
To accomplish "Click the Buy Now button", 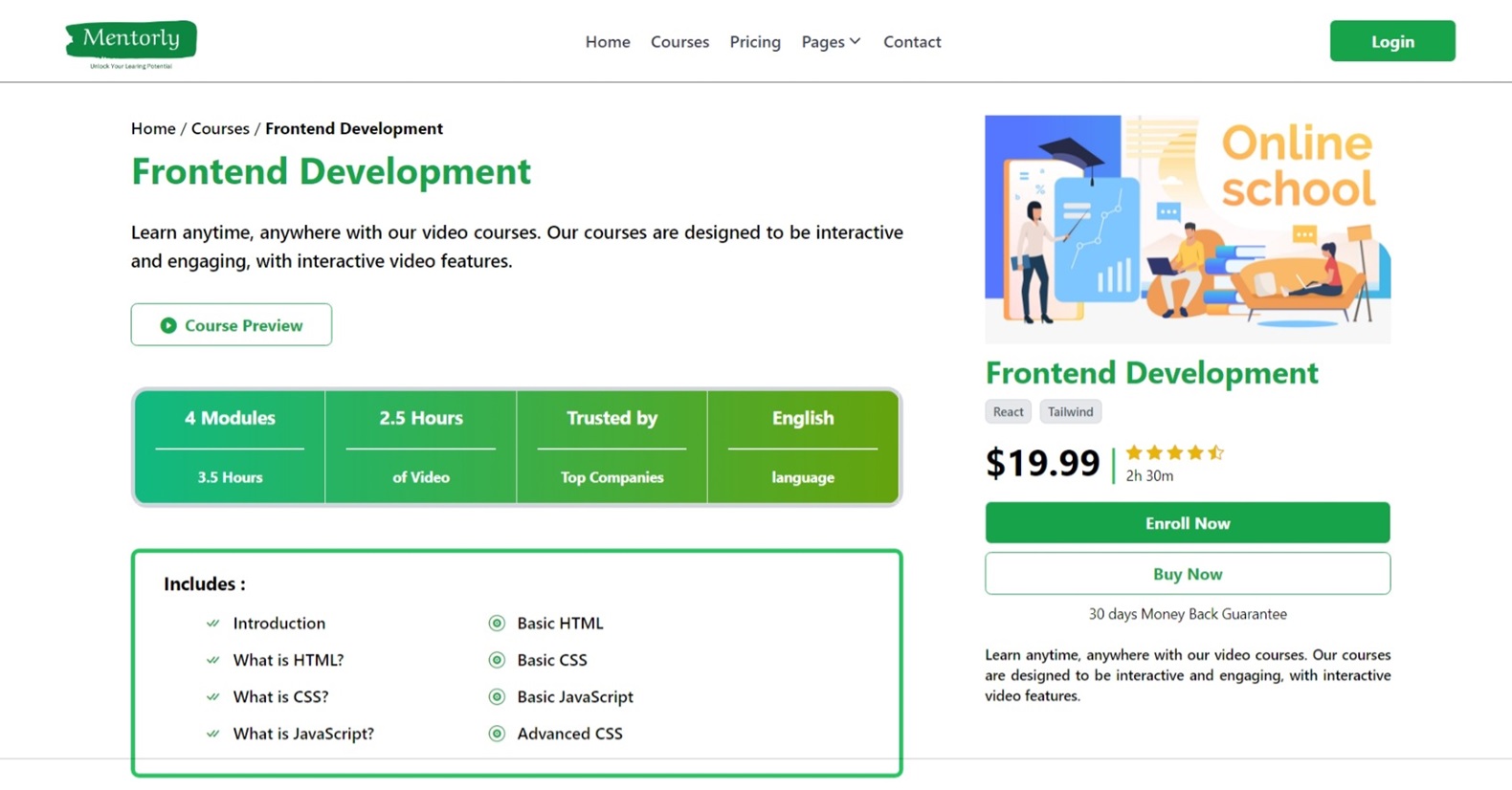I will pos(1187,574).
